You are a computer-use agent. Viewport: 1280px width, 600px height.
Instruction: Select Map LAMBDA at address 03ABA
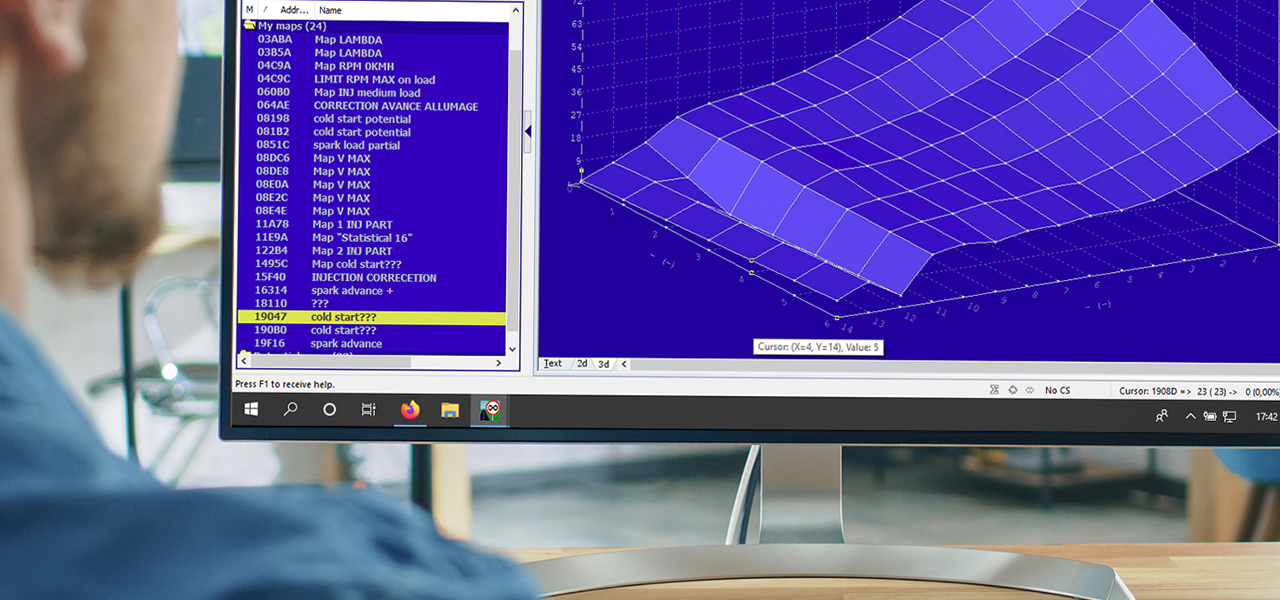[x=374, y=40]
